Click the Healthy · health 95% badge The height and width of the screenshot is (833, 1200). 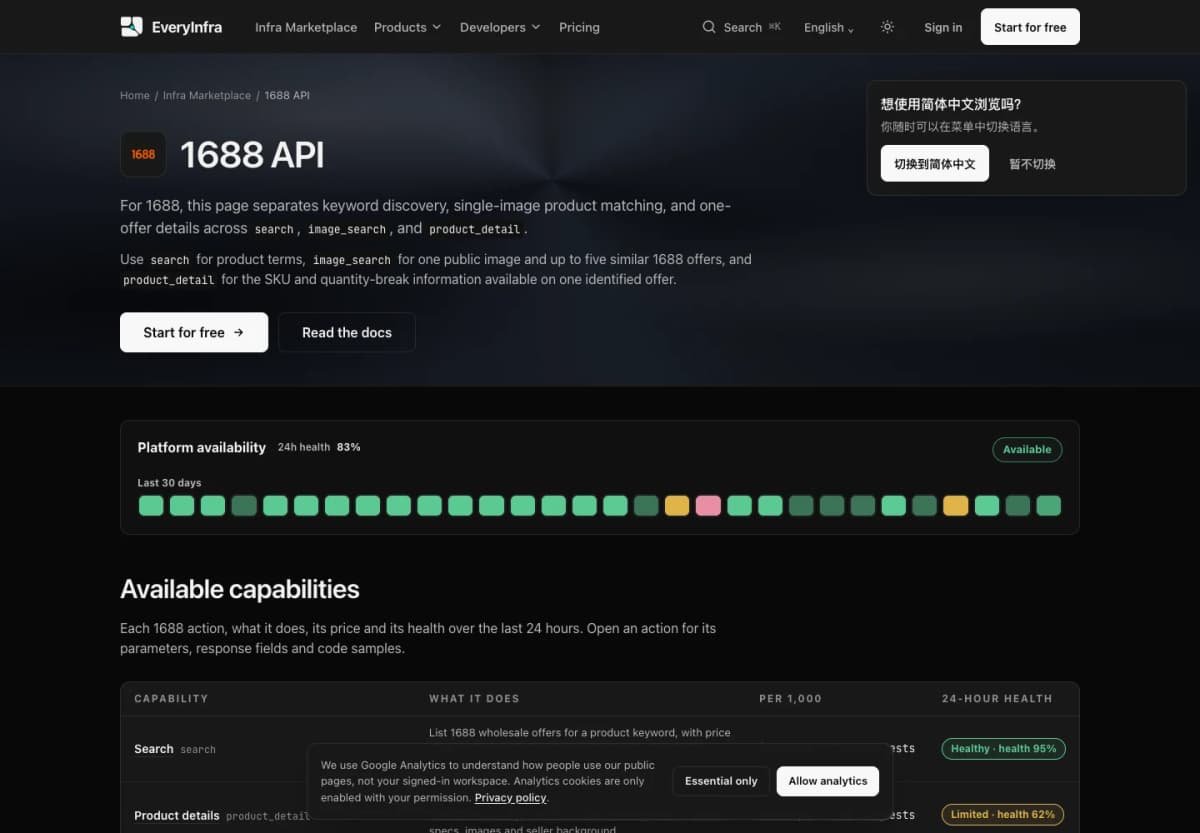(x=1003, y=748)
